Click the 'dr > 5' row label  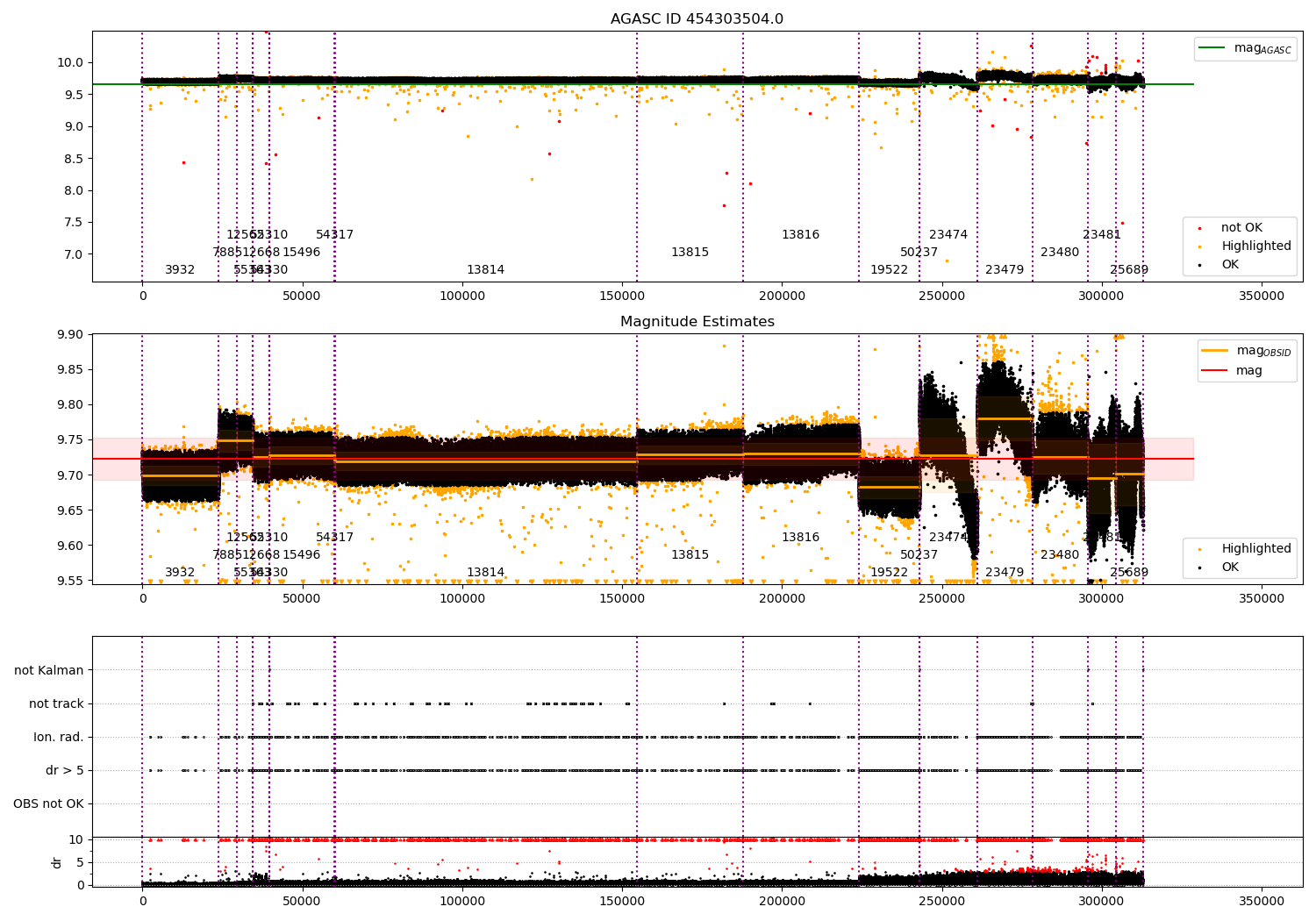click(x=65, y=770)
